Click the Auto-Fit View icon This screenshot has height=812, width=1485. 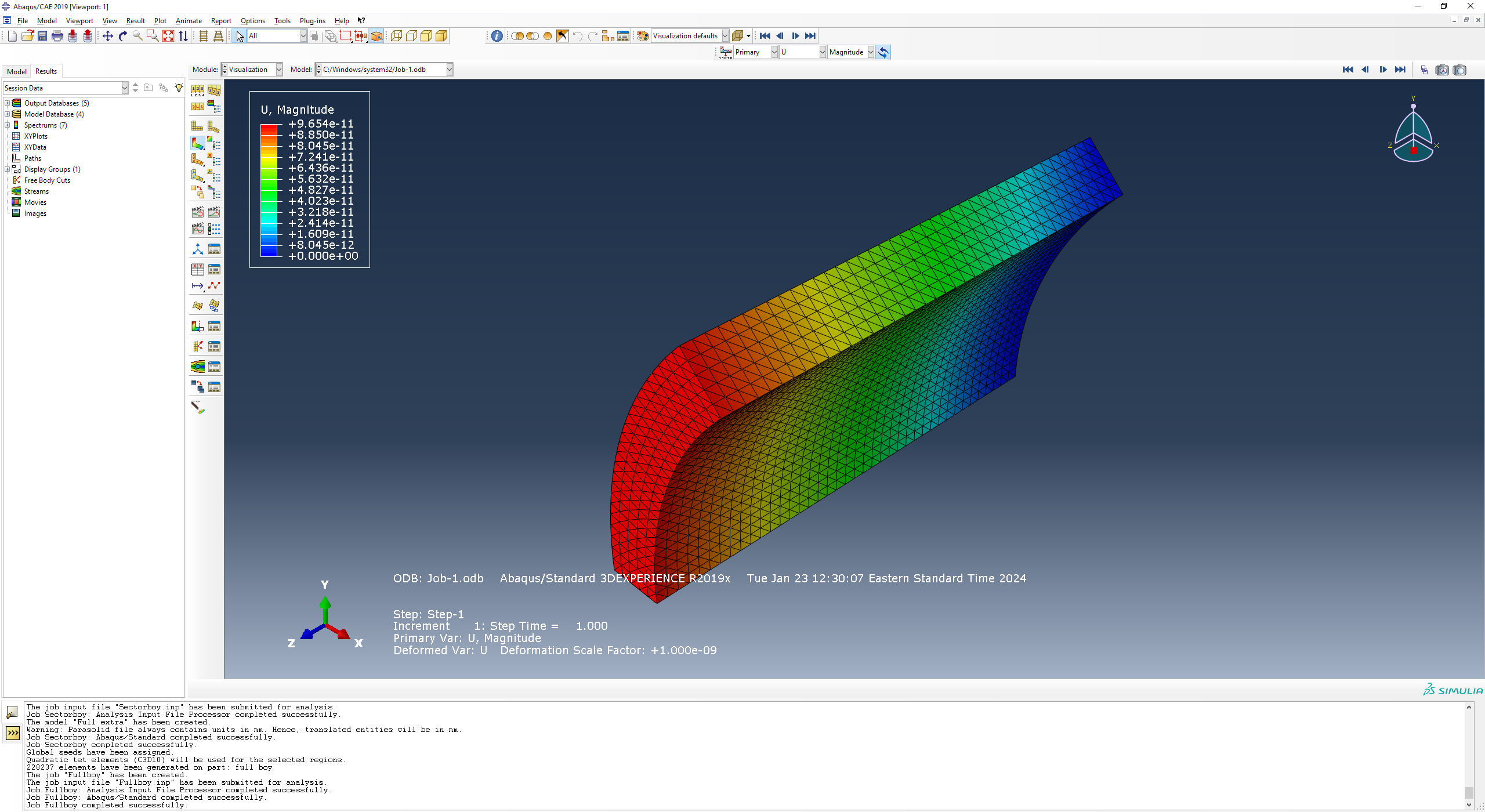point(168,36)
